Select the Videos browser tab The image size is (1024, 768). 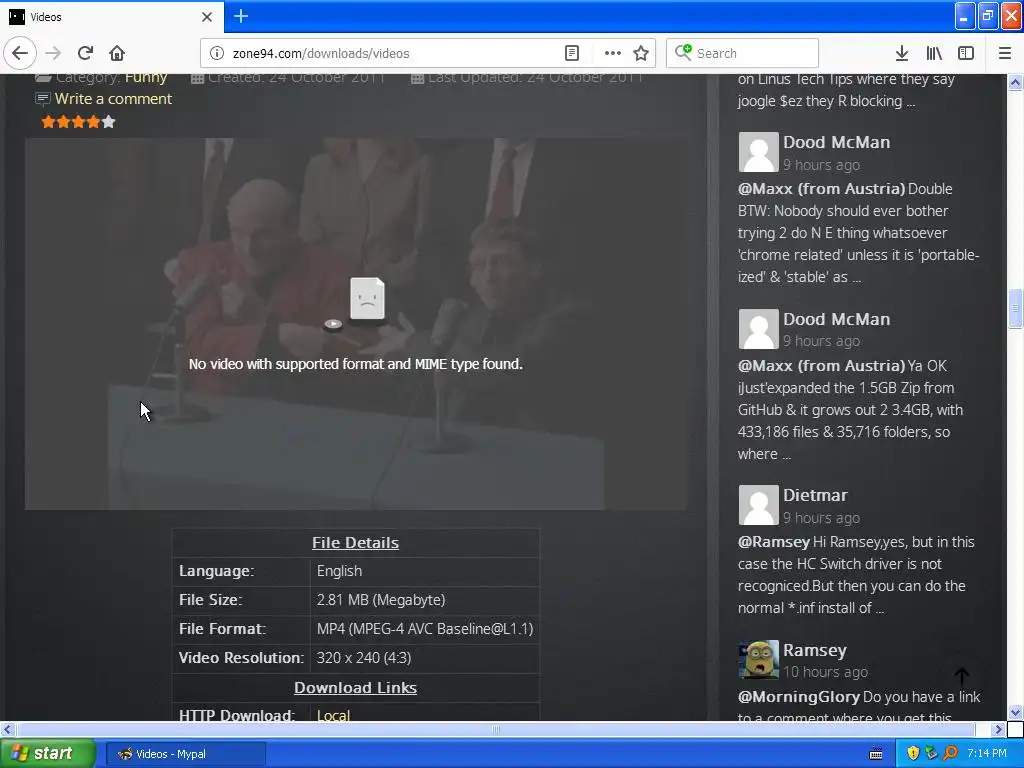(x=112, y=17)
